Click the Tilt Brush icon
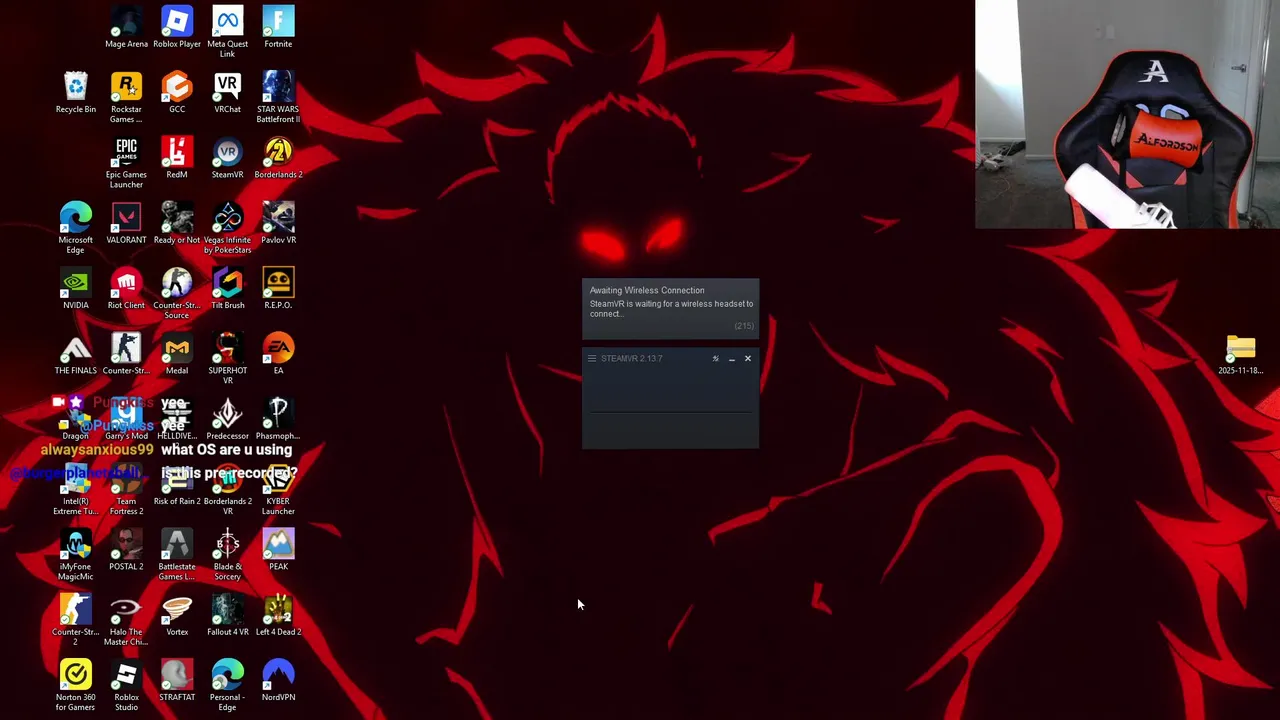Viewport: 1280px width, 720px height. click(x=227, y=289)
